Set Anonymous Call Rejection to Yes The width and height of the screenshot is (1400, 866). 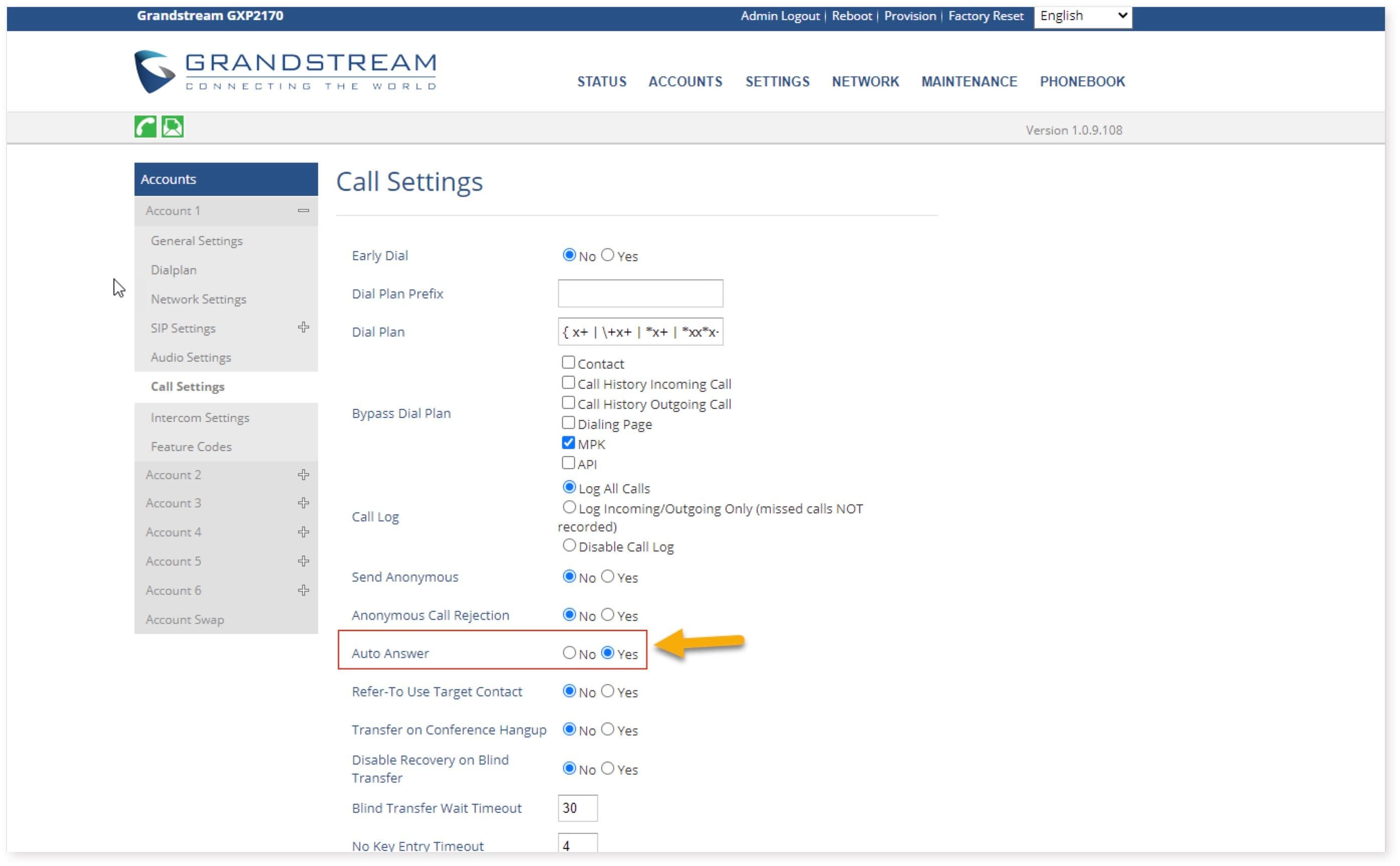pos(607,615)
